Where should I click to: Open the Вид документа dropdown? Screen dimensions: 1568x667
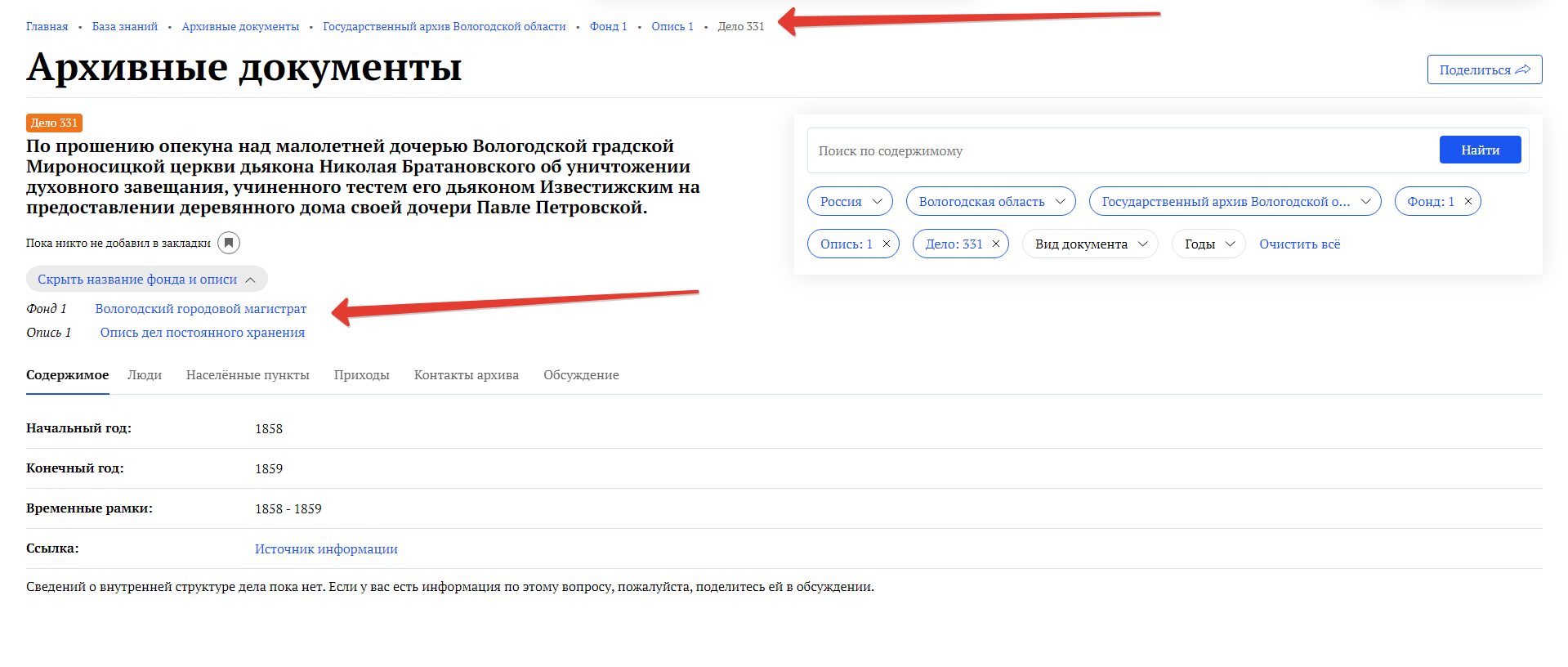1090,244
